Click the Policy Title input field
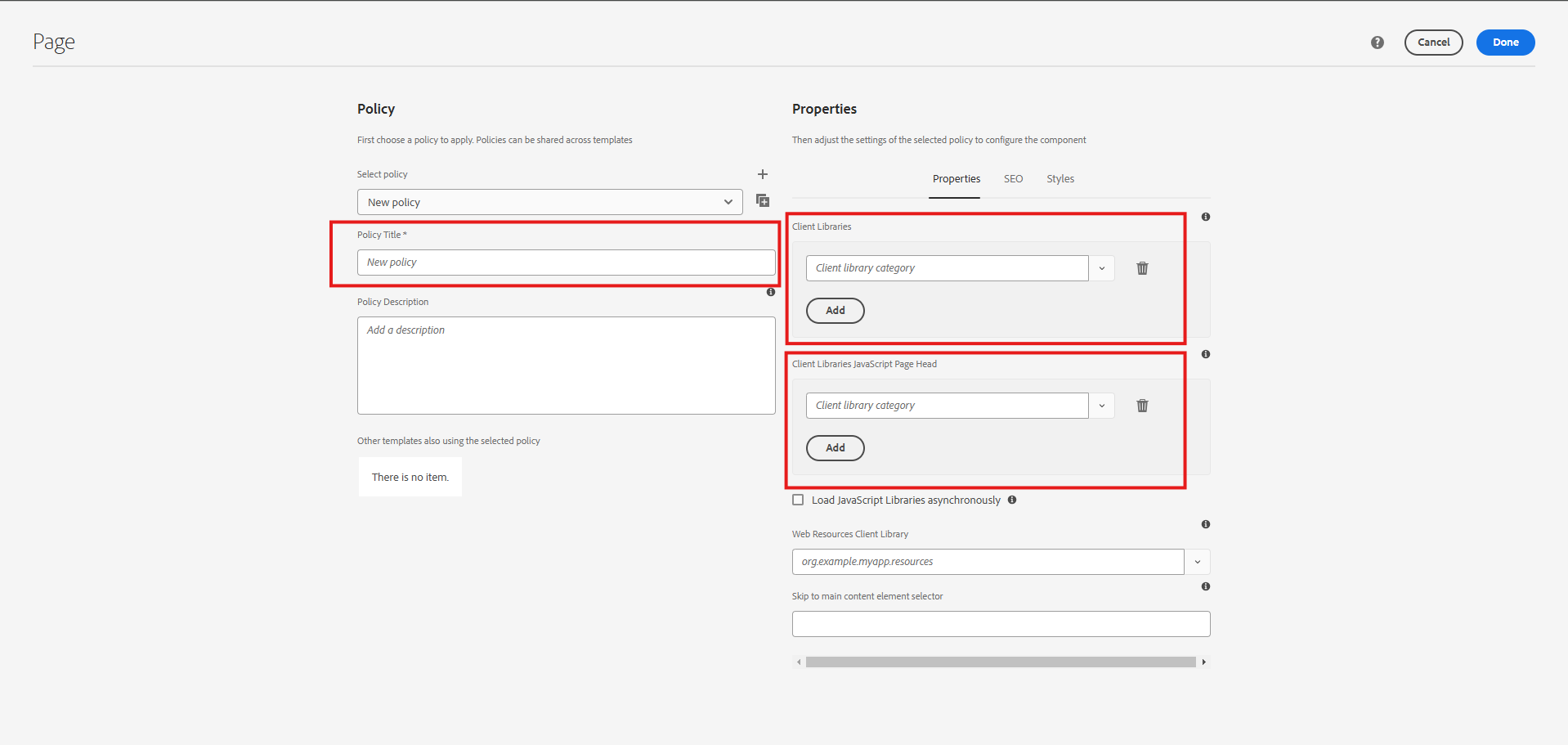The height and width of the screenshot is (745, 1568). pos(566,263)
